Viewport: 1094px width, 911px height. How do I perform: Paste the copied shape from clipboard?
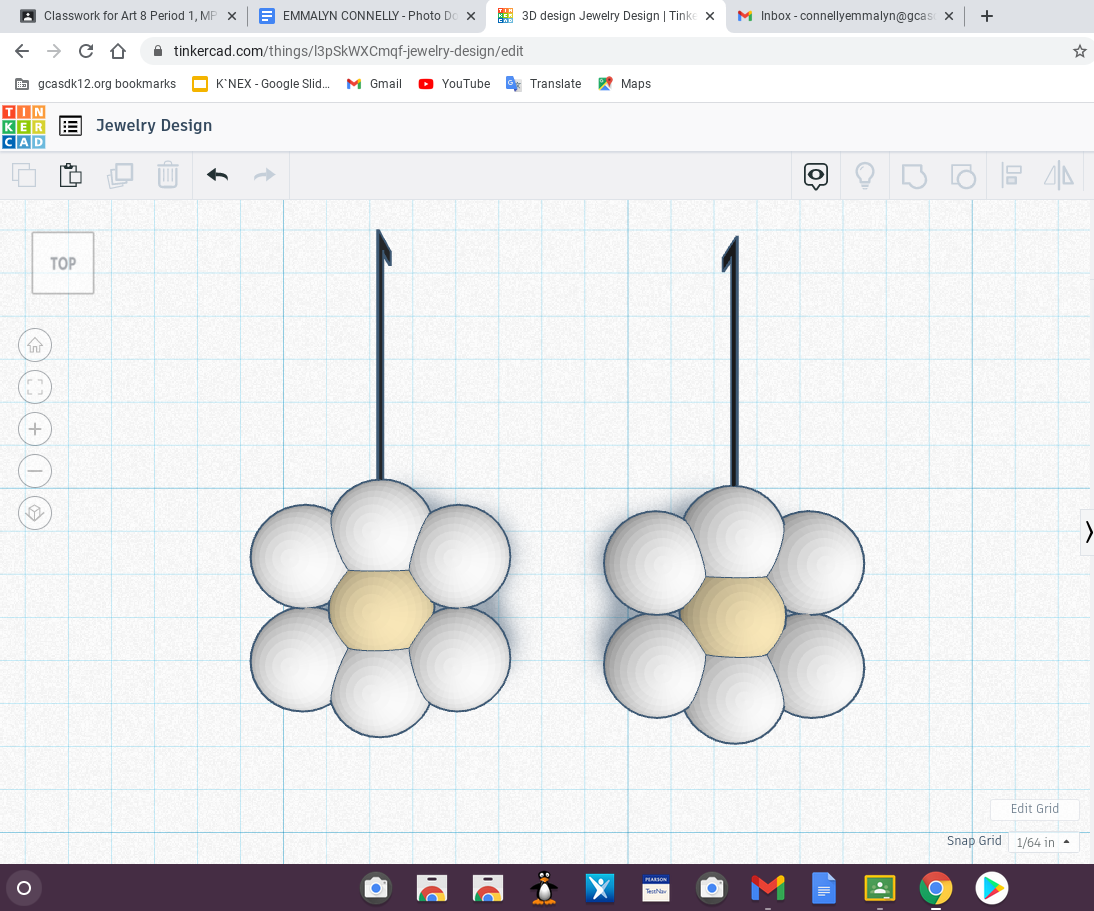(x=70, y=174)
